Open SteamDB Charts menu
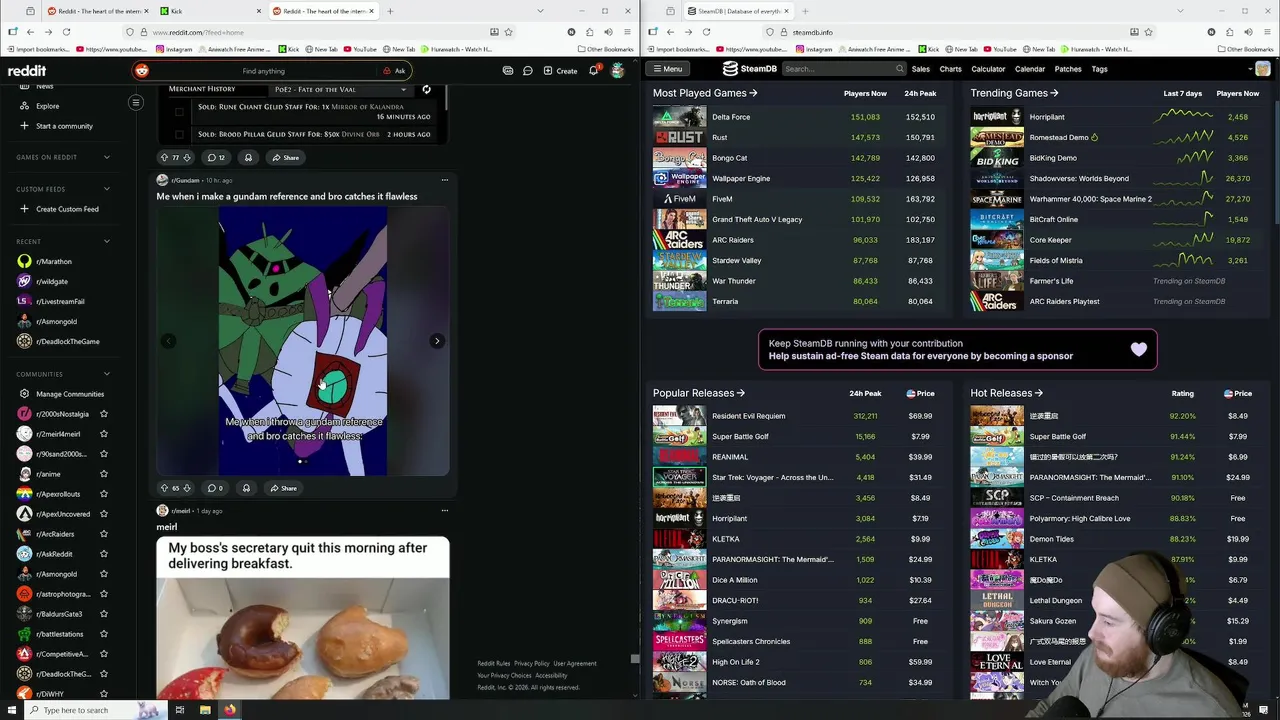The width and height of the screenshot is (1280, 720). [x=950, y=69]
